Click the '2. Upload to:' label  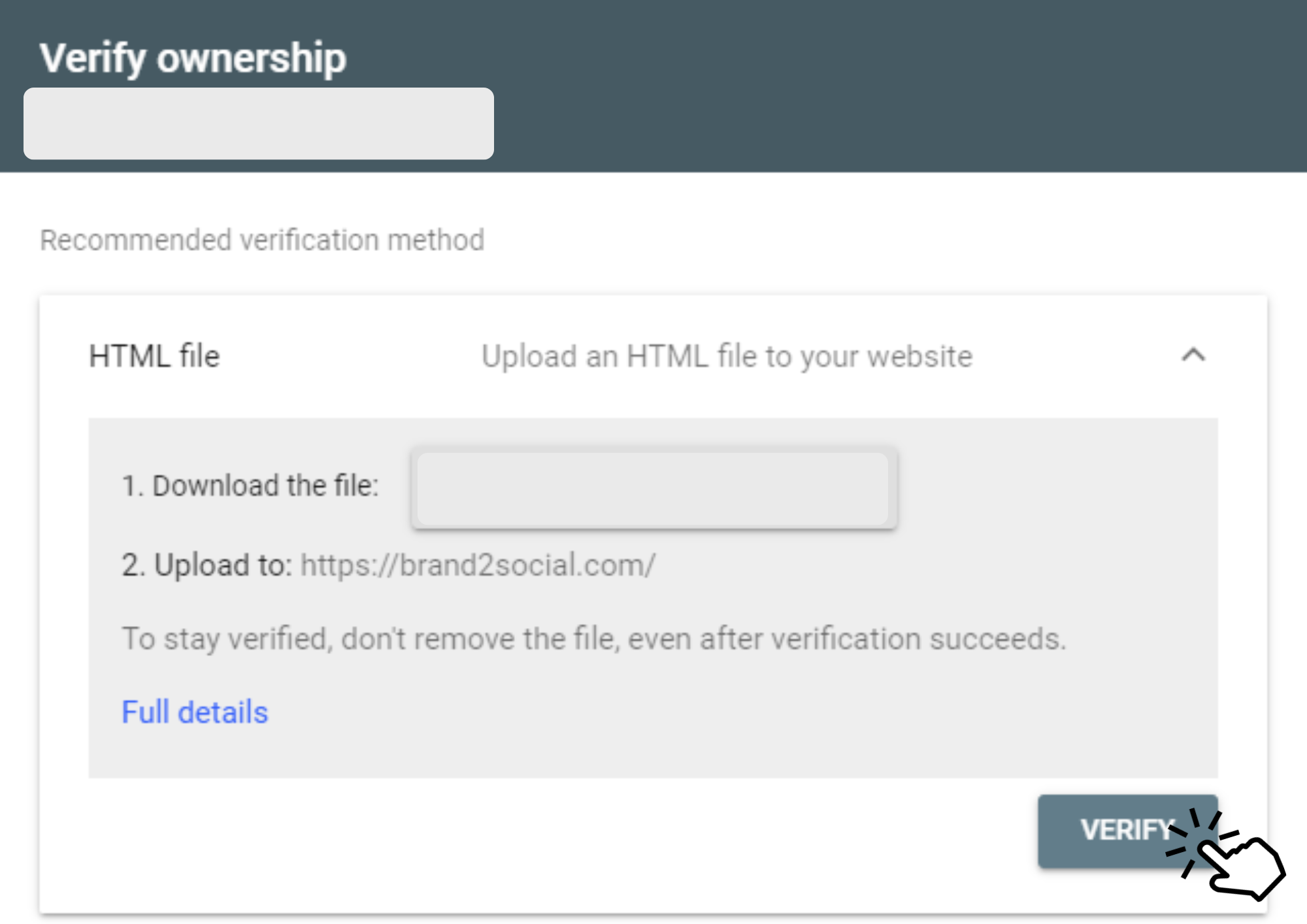pyautogui.click(x=207, y=565)
